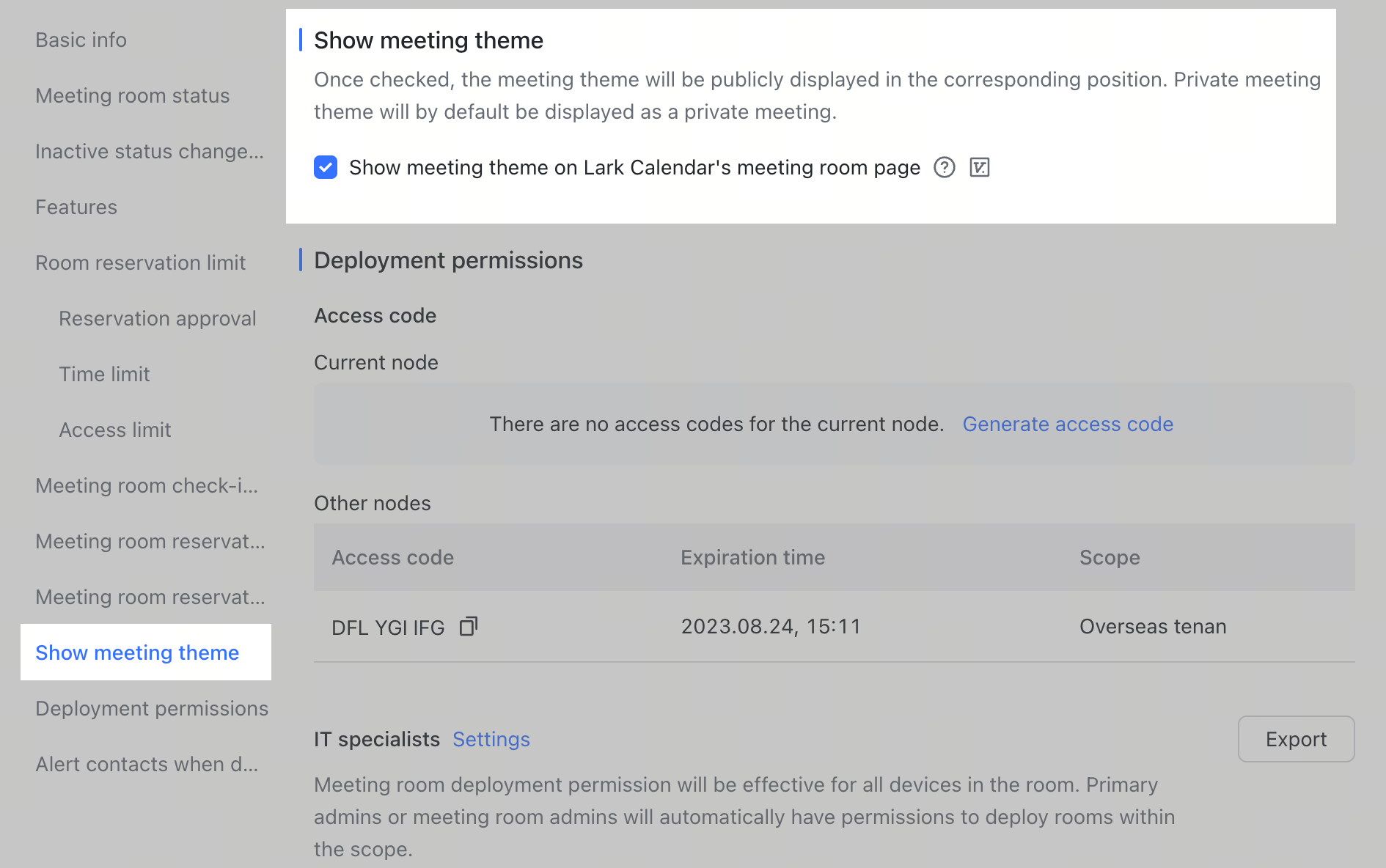Select Access limit in the sidebar
Viewport: 1386px width, 868px height.
[115, 430]
